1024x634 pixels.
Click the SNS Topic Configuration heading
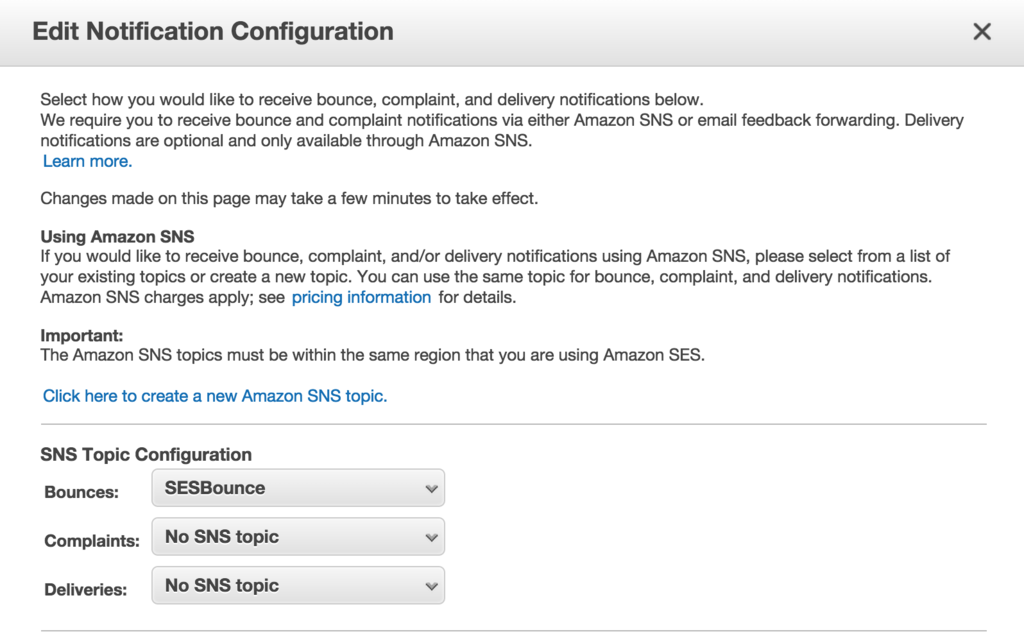[x=146, y=455]
